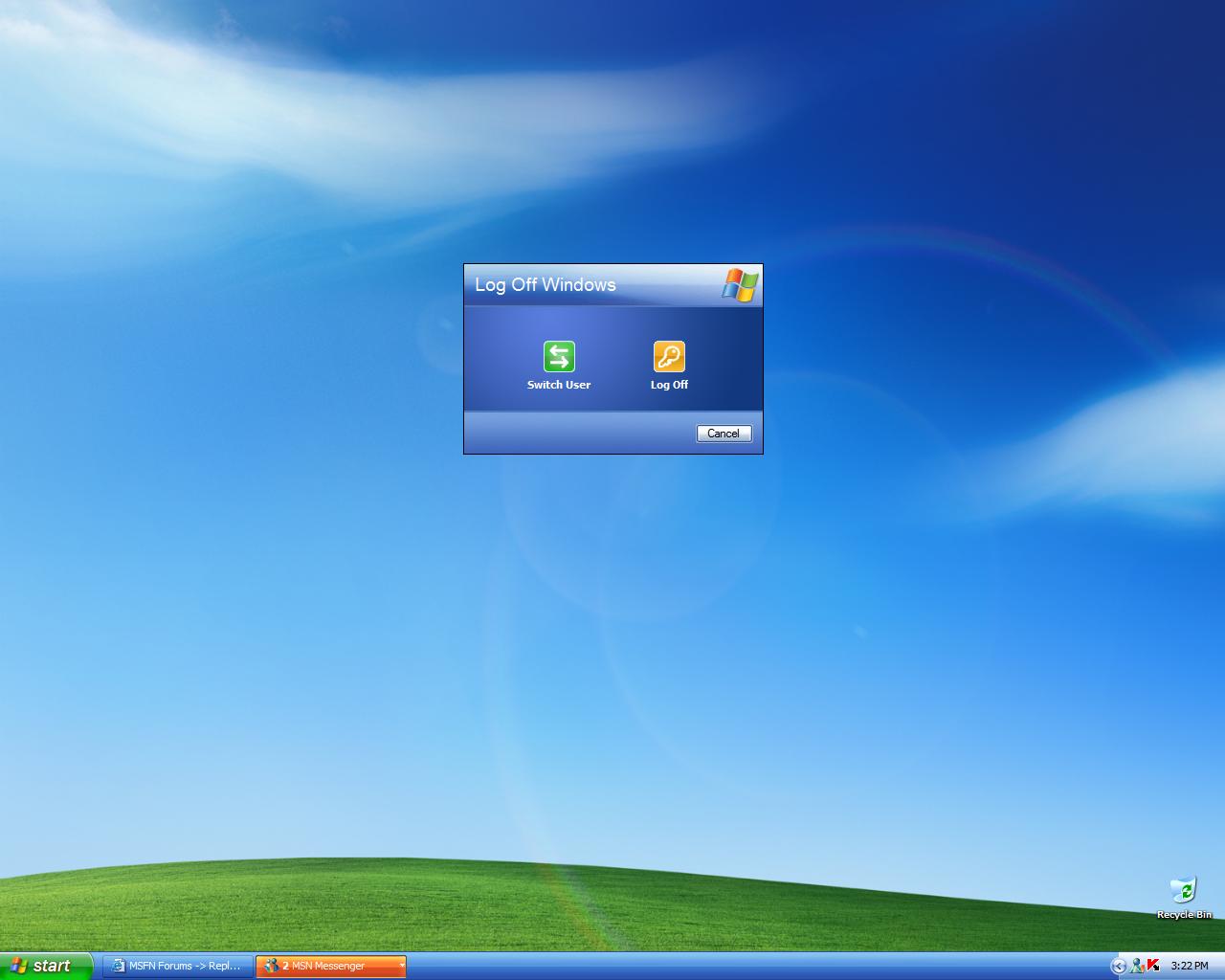1225x980 pixels.
Task: Click the MSN Messenger tray icon
Action: tap(1137, 967)
